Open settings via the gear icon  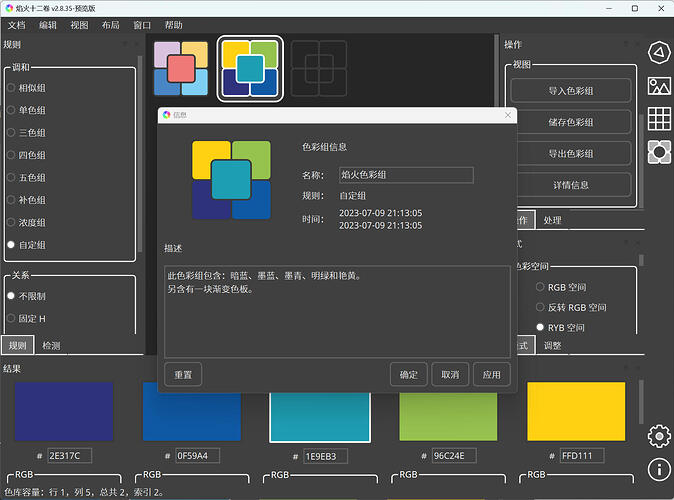(x=659, y=435)
